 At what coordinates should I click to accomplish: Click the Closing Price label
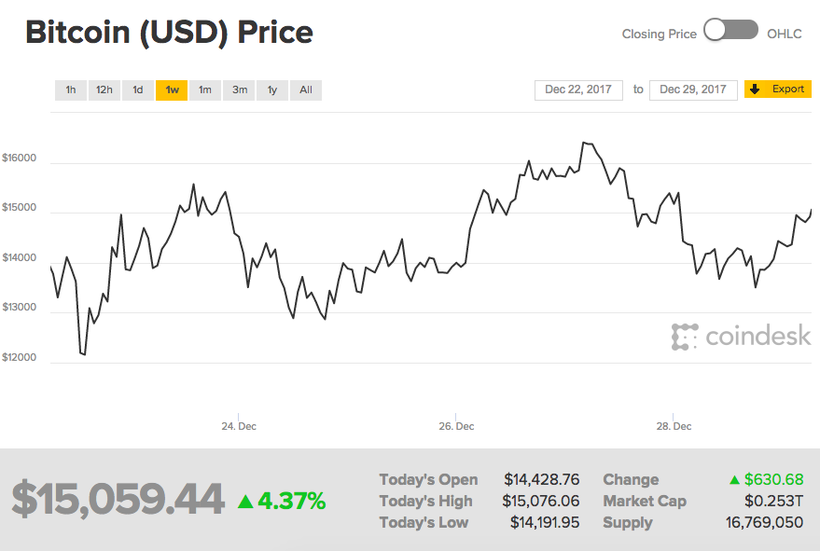659,33
